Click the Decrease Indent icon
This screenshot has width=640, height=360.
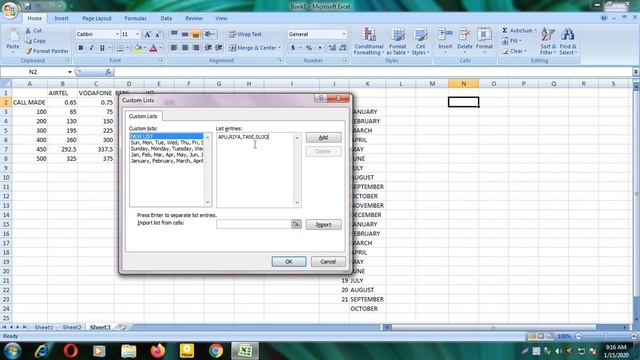coord(208,48)
